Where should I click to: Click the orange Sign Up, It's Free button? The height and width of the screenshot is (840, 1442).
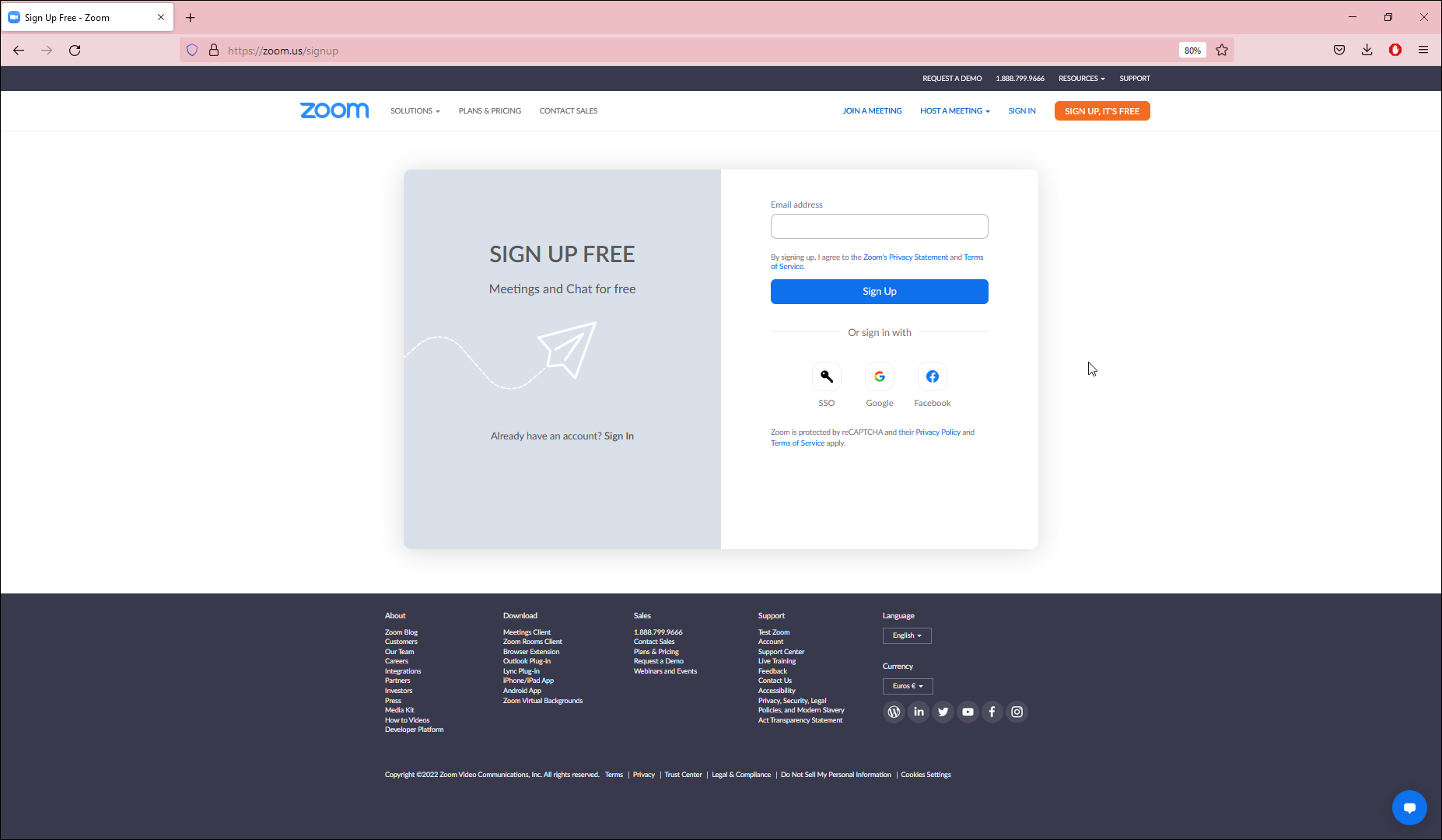[1101, 111]
